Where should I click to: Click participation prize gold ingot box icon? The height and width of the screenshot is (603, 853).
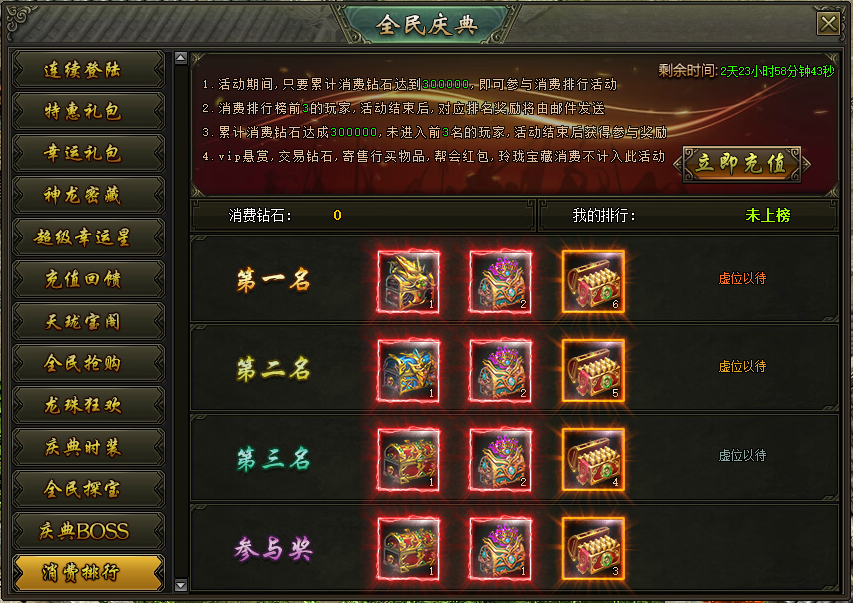[x=593, y=549]
